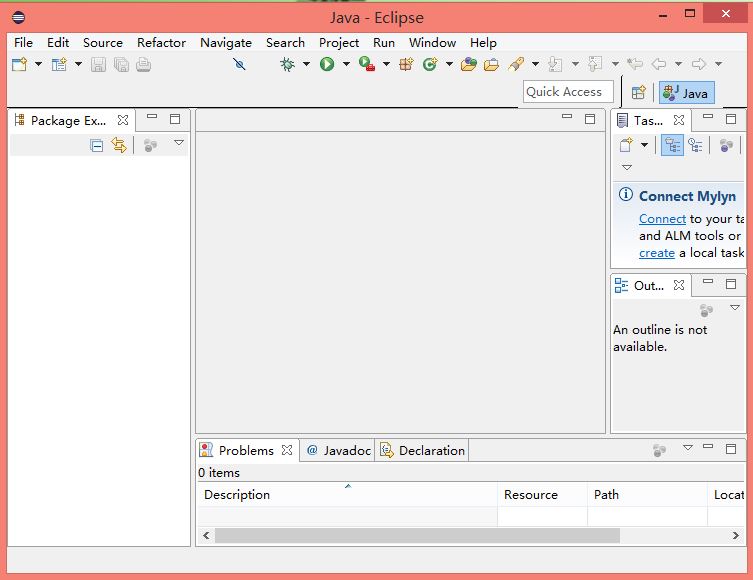The image size is (753, 580).
Task: Click the Next Annotation icon
Action: pyautogui.click(x=555, y=64)
